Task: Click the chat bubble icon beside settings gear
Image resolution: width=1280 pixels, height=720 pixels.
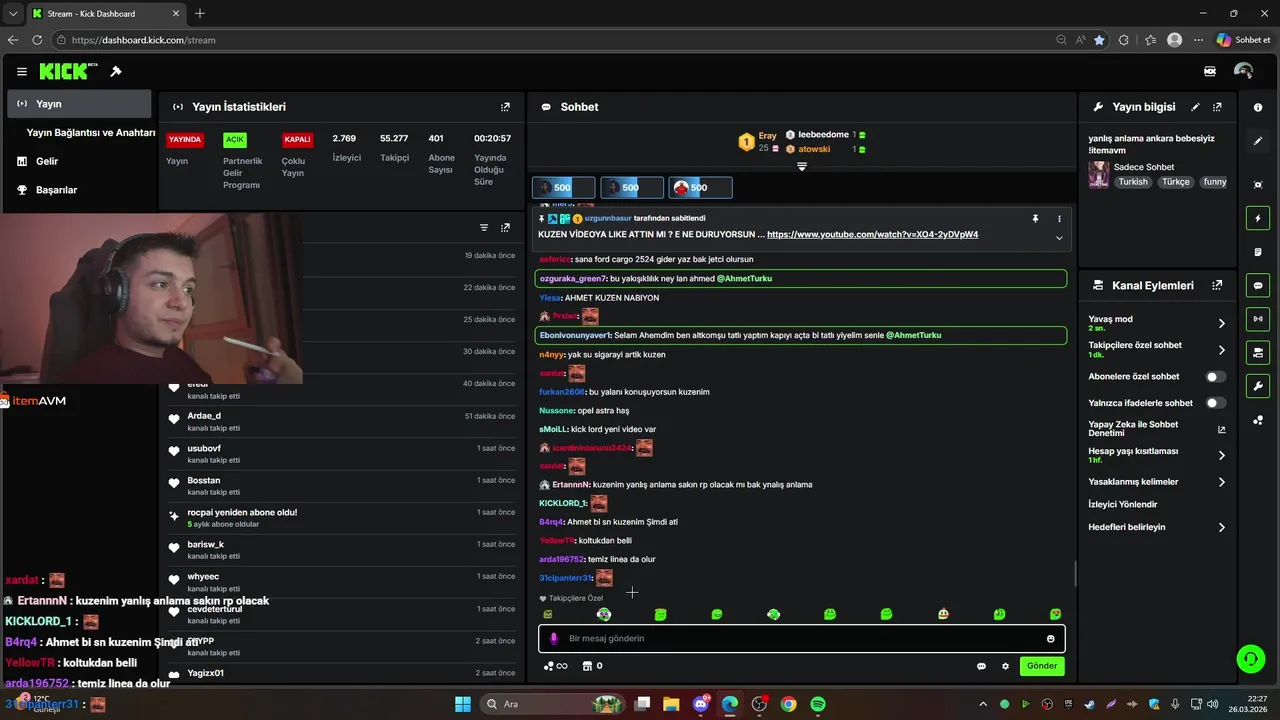Action: [x=981, y=666]
